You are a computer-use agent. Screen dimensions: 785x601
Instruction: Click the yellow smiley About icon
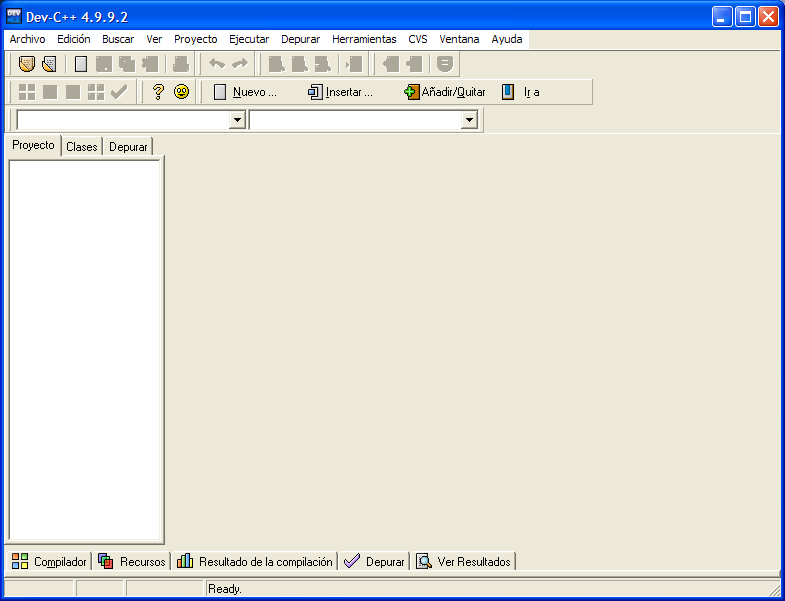181,92
